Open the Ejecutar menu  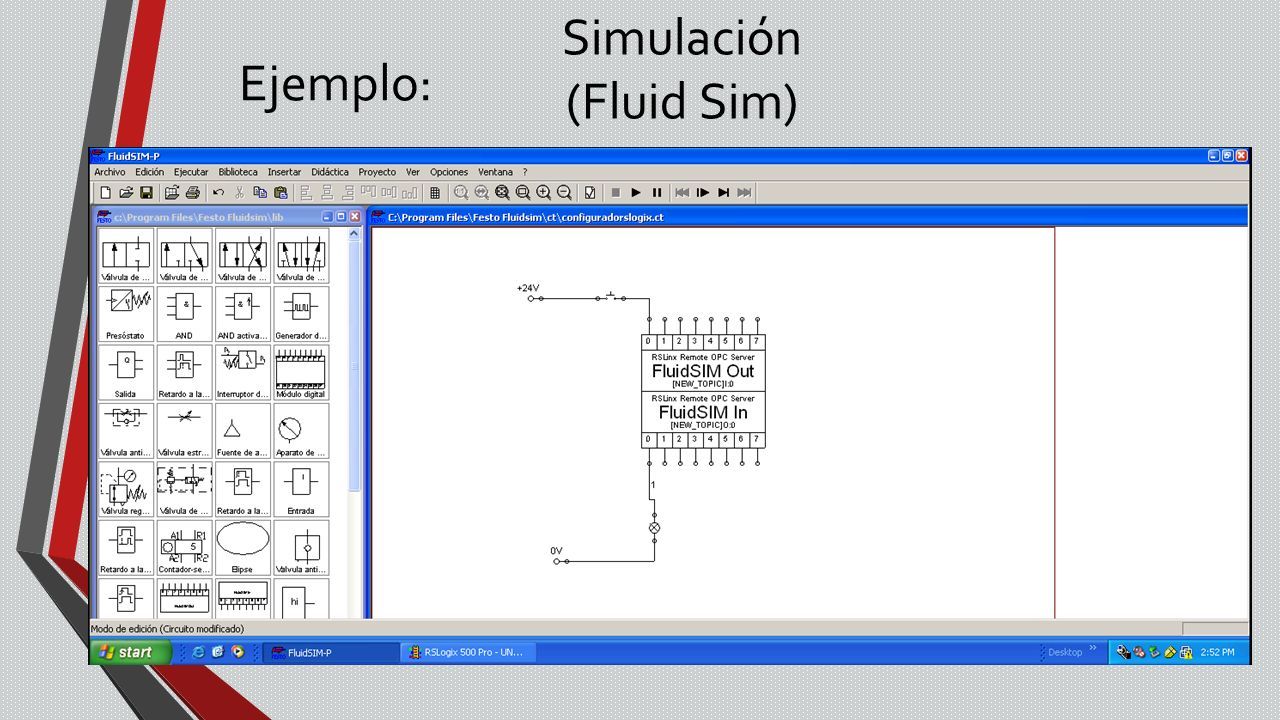click(191, 172)
